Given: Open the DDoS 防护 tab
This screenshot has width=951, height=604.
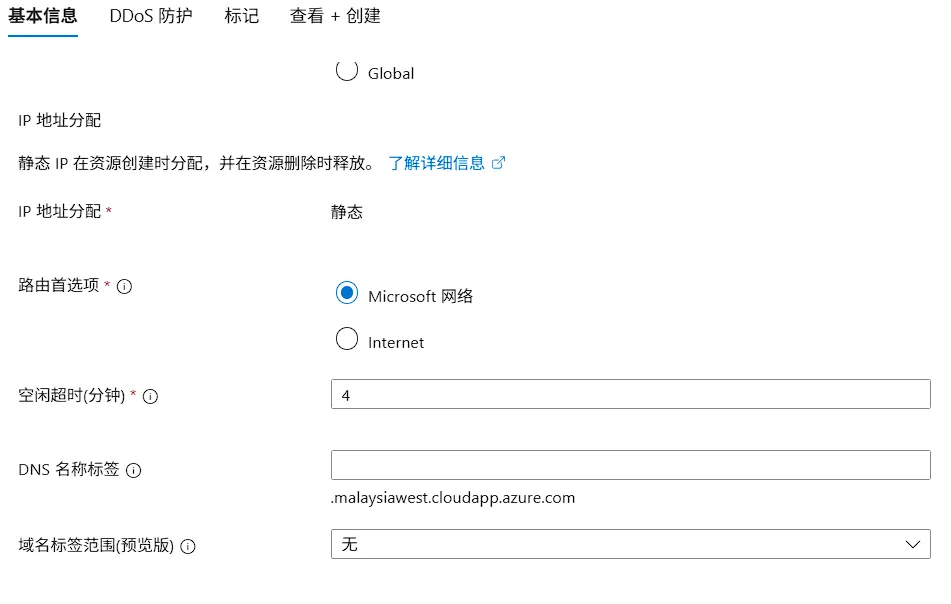Looking at the screenshot, I should point(152,16).
